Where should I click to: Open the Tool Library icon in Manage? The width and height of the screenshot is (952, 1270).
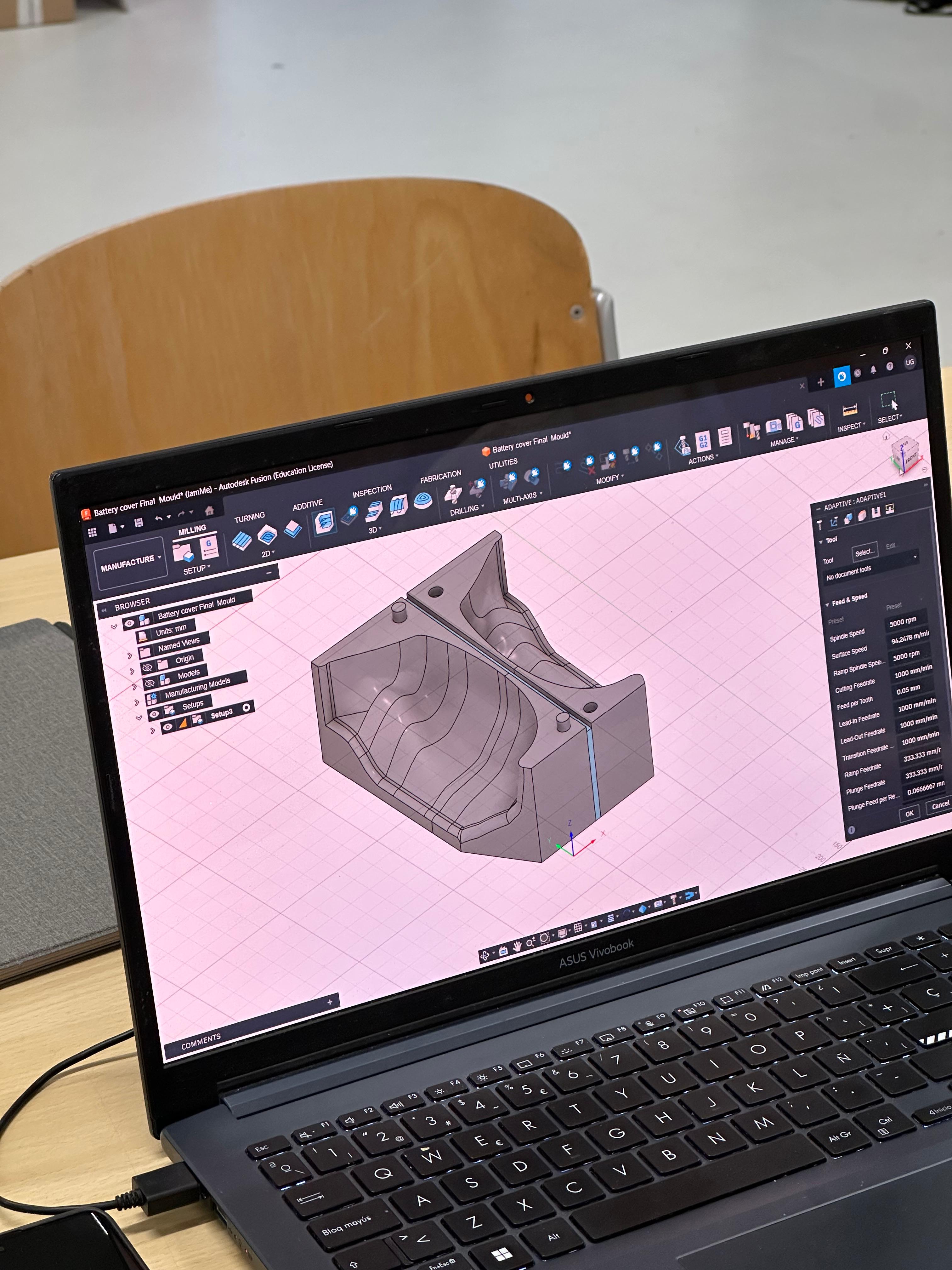pos(752,431)
